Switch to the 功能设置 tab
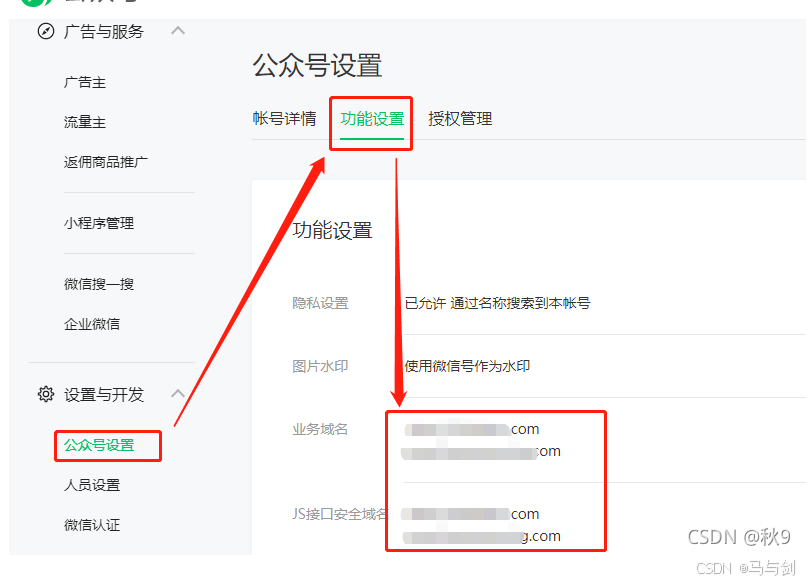 coord(372,119)
